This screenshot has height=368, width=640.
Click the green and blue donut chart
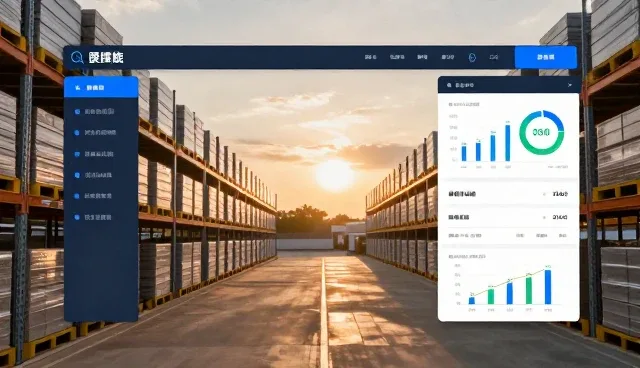(542, 132)
